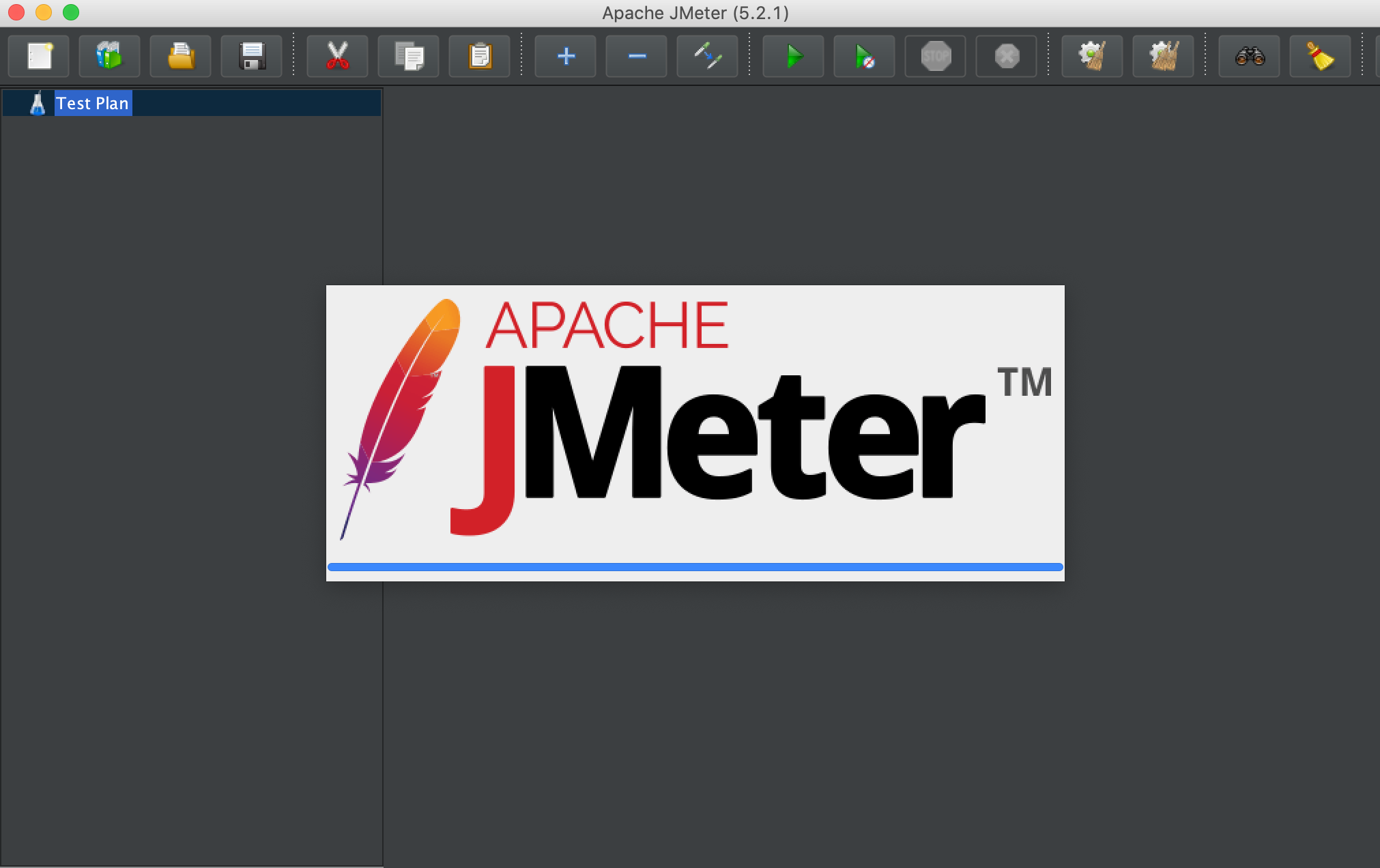1380x868 pixels.
Task: Click the Cut scissors icon
Action: [337, 56]
